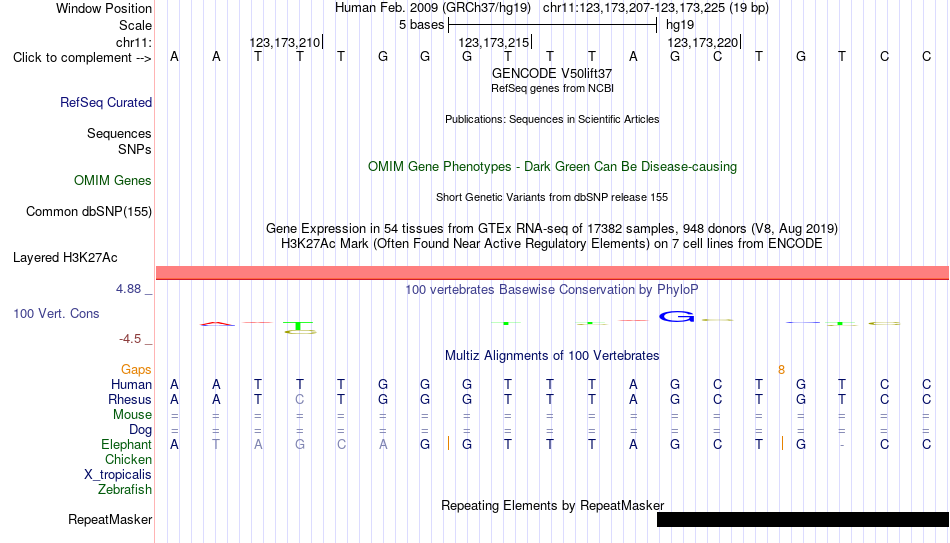Open the OMIM Genes track label

click(113, 181)
